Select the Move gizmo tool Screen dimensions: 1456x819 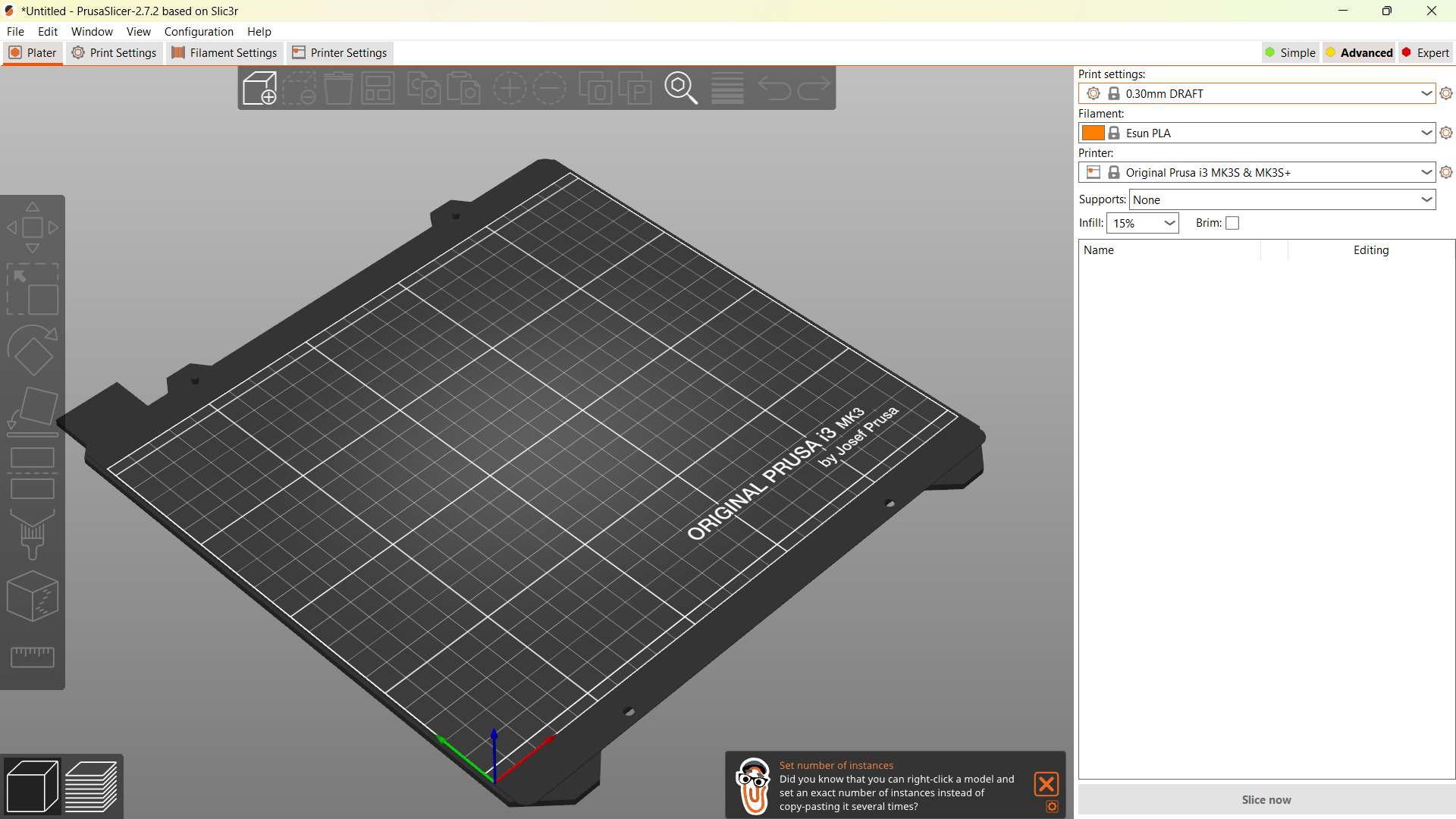tap(32, 227)
